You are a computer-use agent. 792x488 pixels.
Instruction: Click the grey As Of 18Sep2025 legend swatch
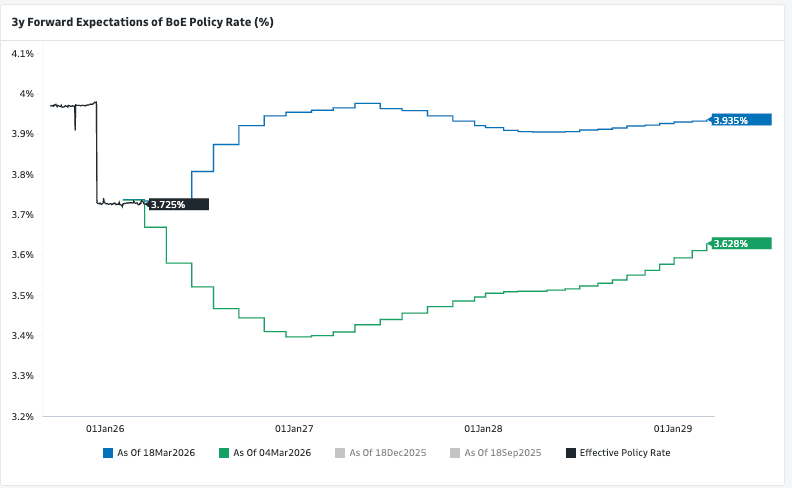click(455, 453)
